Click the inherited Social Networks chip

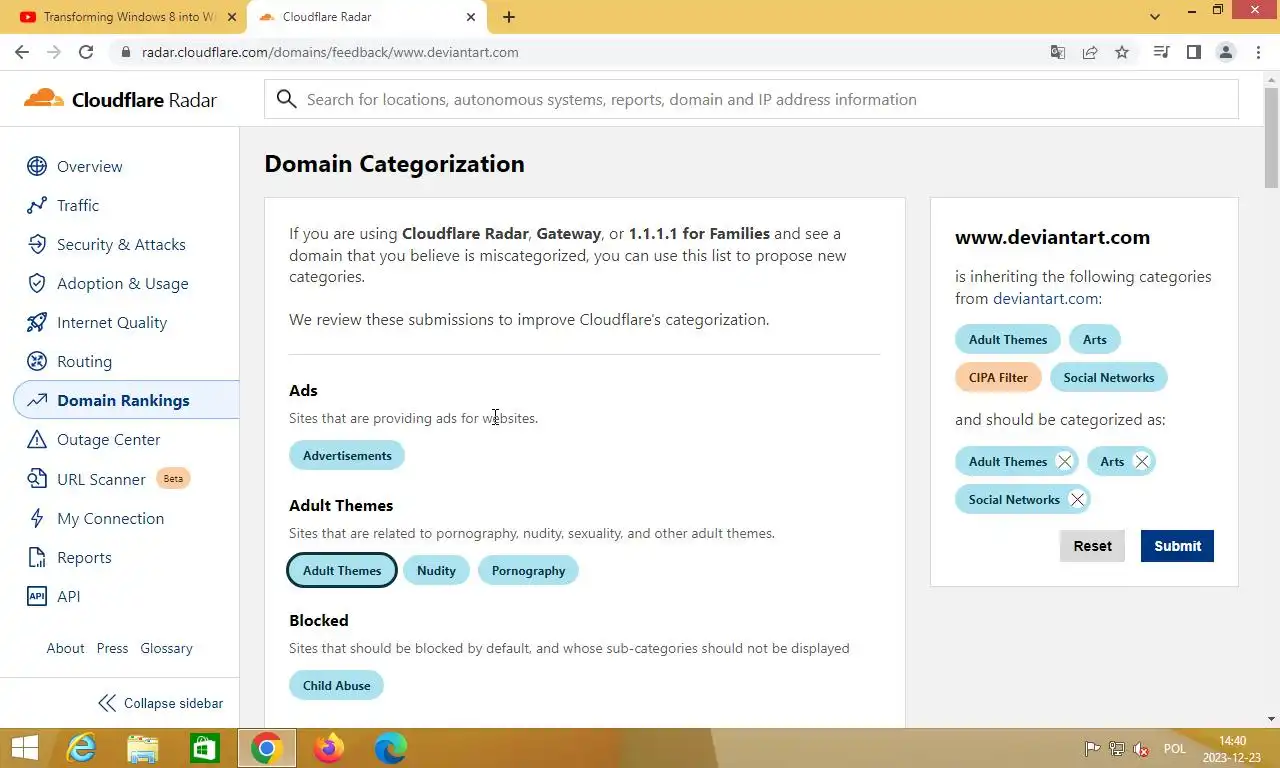point(1109,377)
